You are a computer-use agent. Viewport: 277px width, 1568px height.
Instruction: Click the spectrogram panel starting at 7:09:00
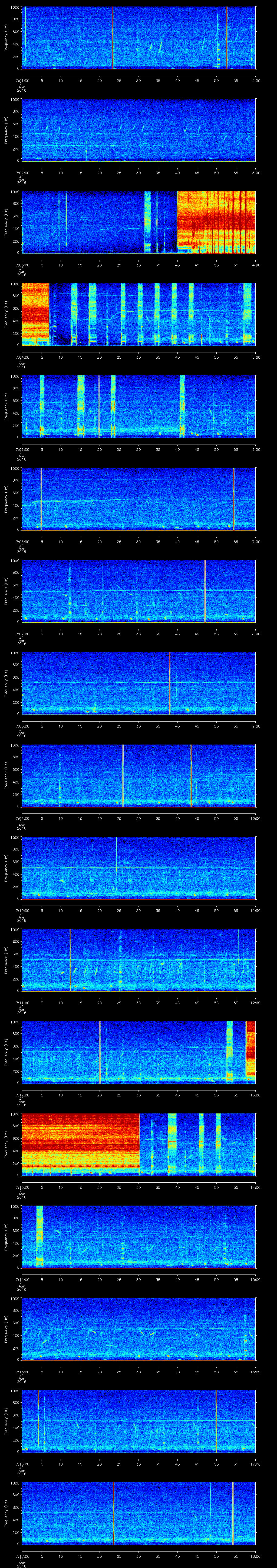[138, 775]
